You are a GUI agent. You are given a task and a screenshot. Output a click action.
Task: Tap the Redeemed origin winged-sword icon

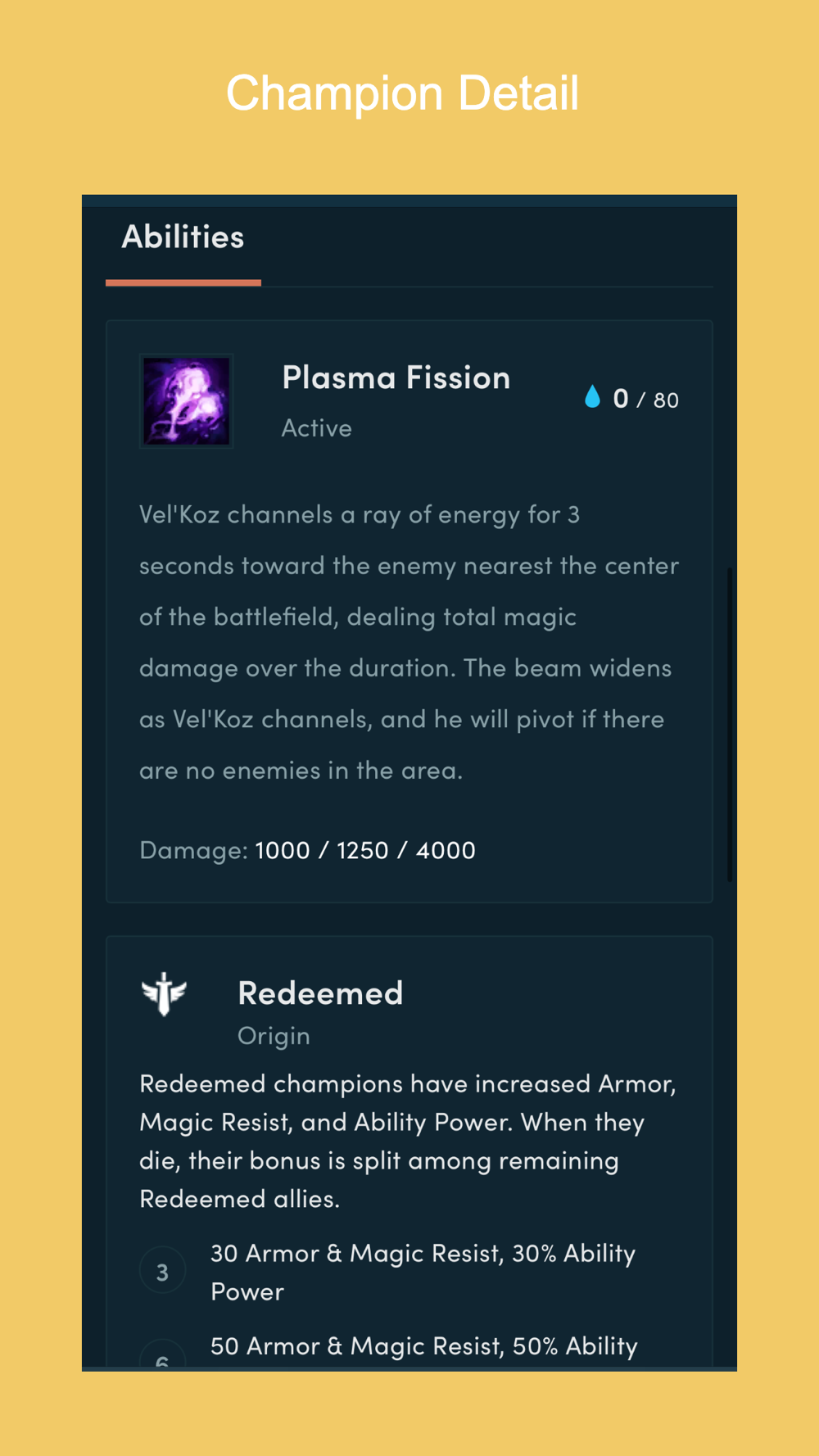coord(164,994)
